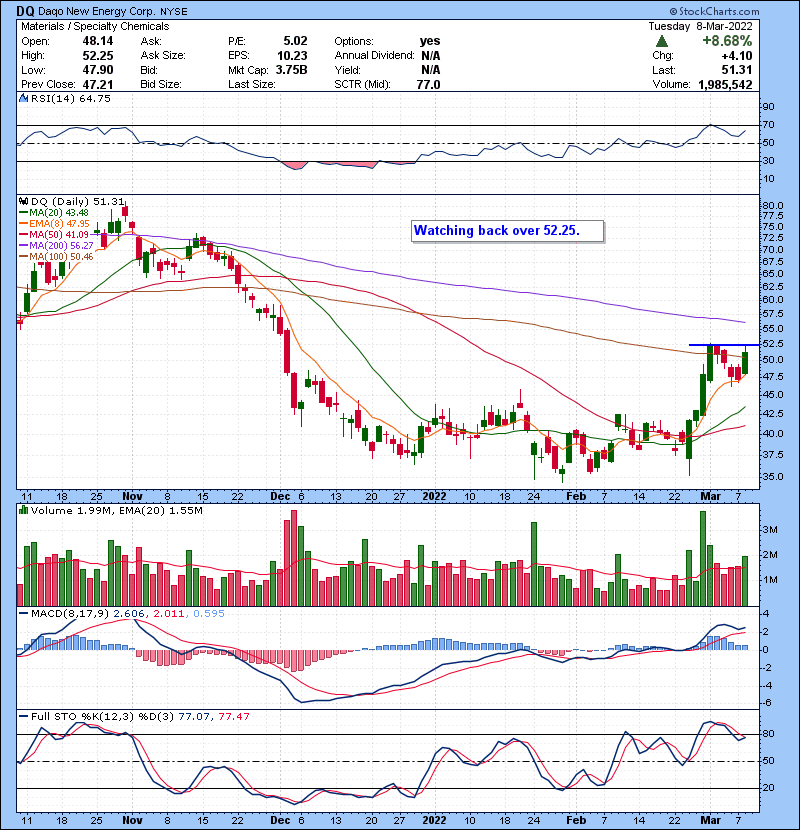Select the Chg value +4.10
The image size is (800, 830).
tap(736, 56)
